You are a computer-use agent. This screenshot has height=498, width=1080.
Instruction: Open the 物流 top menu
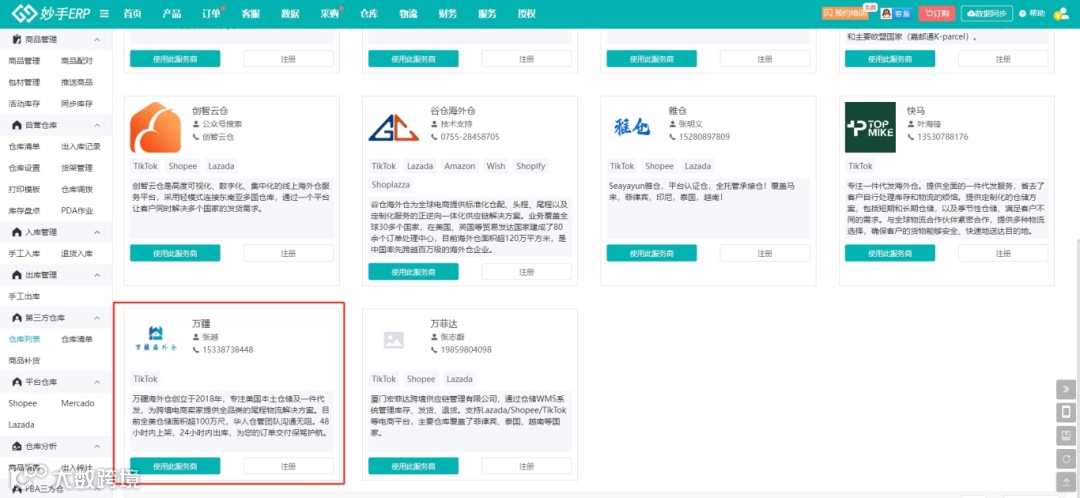408,14
